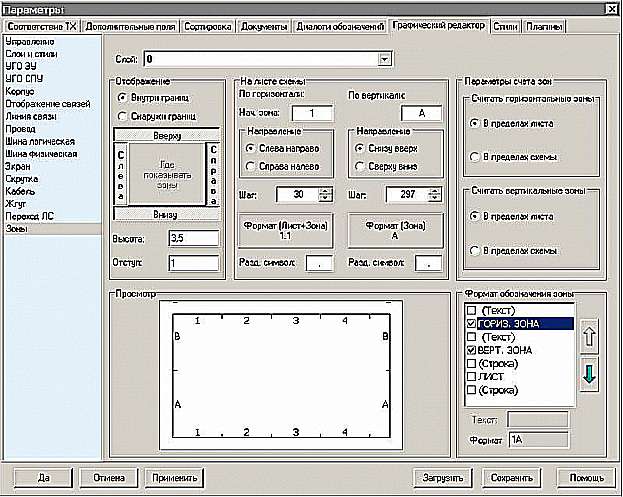Open Документы tab

(x=264, y=27)
